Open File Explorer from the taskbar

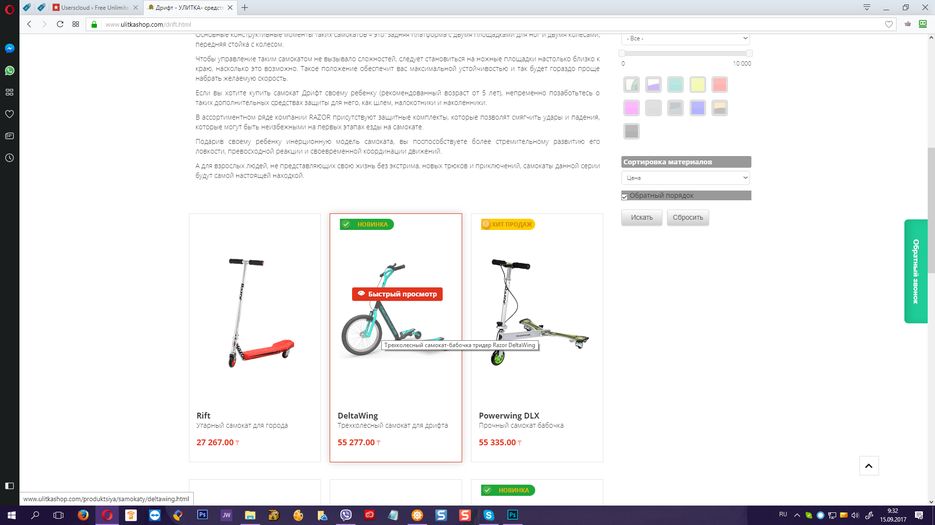(250, 515)
